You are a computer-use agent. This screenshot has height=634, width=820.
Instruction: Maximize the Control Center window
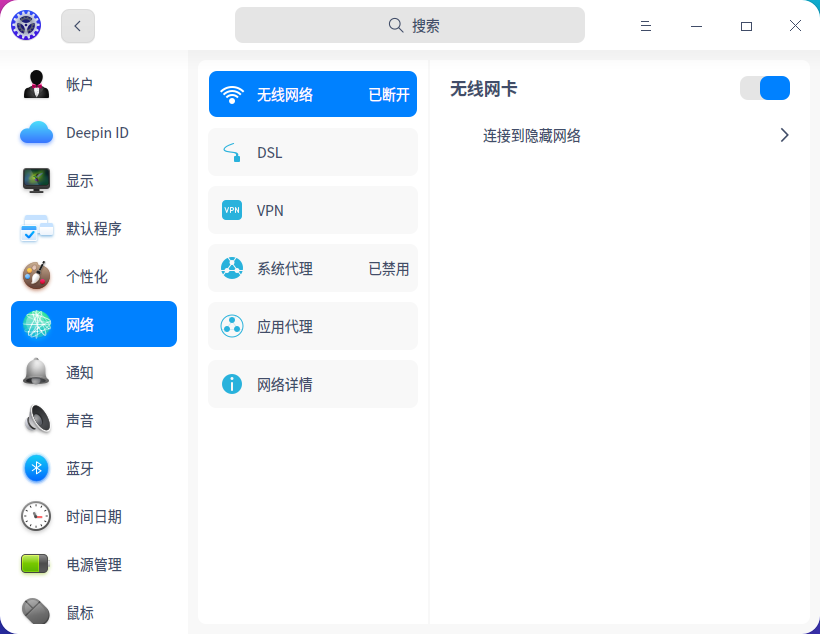coord(746,26)
